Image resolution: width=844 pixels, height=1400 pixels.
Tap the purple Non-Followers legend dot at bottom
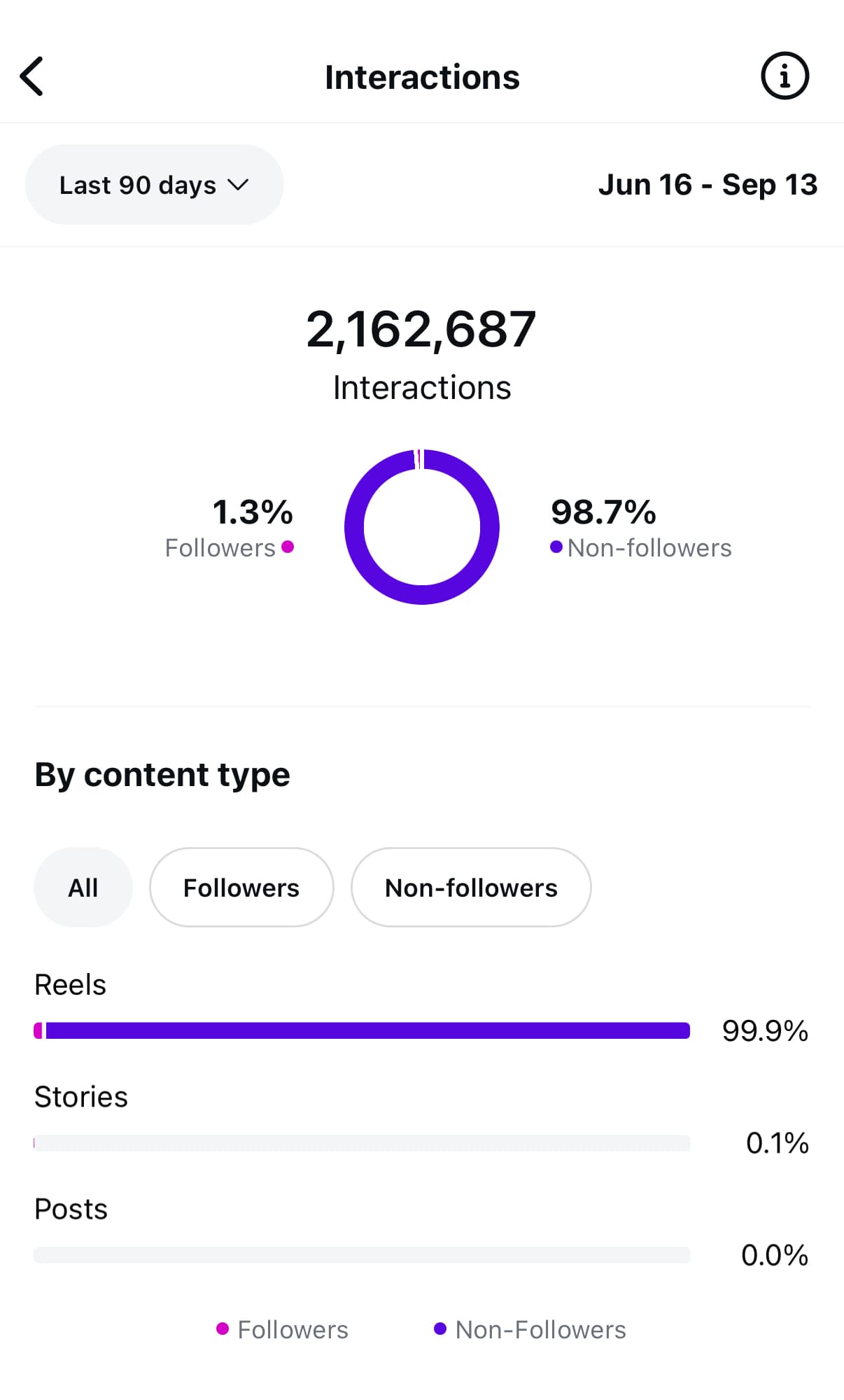point(440,1329)
